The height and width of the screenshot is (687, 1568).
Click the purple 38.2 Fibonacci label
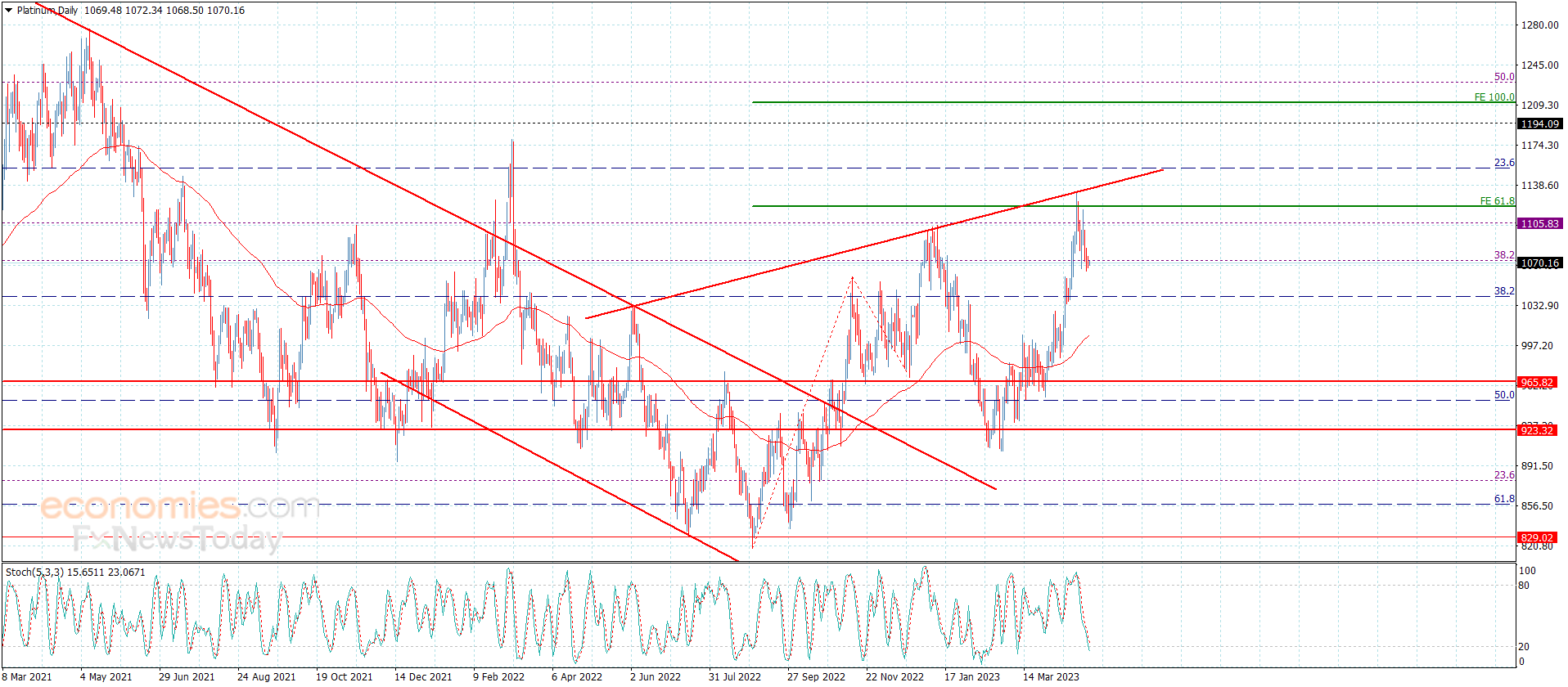pos(1504,255)
